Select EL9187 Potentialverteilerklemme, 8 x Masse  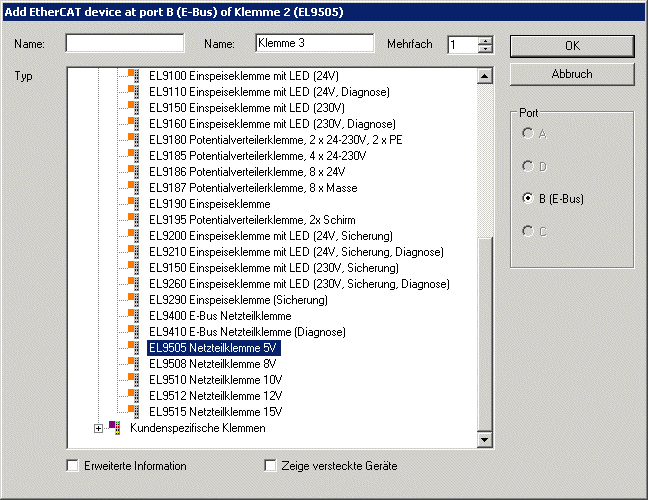pos(253,188)
